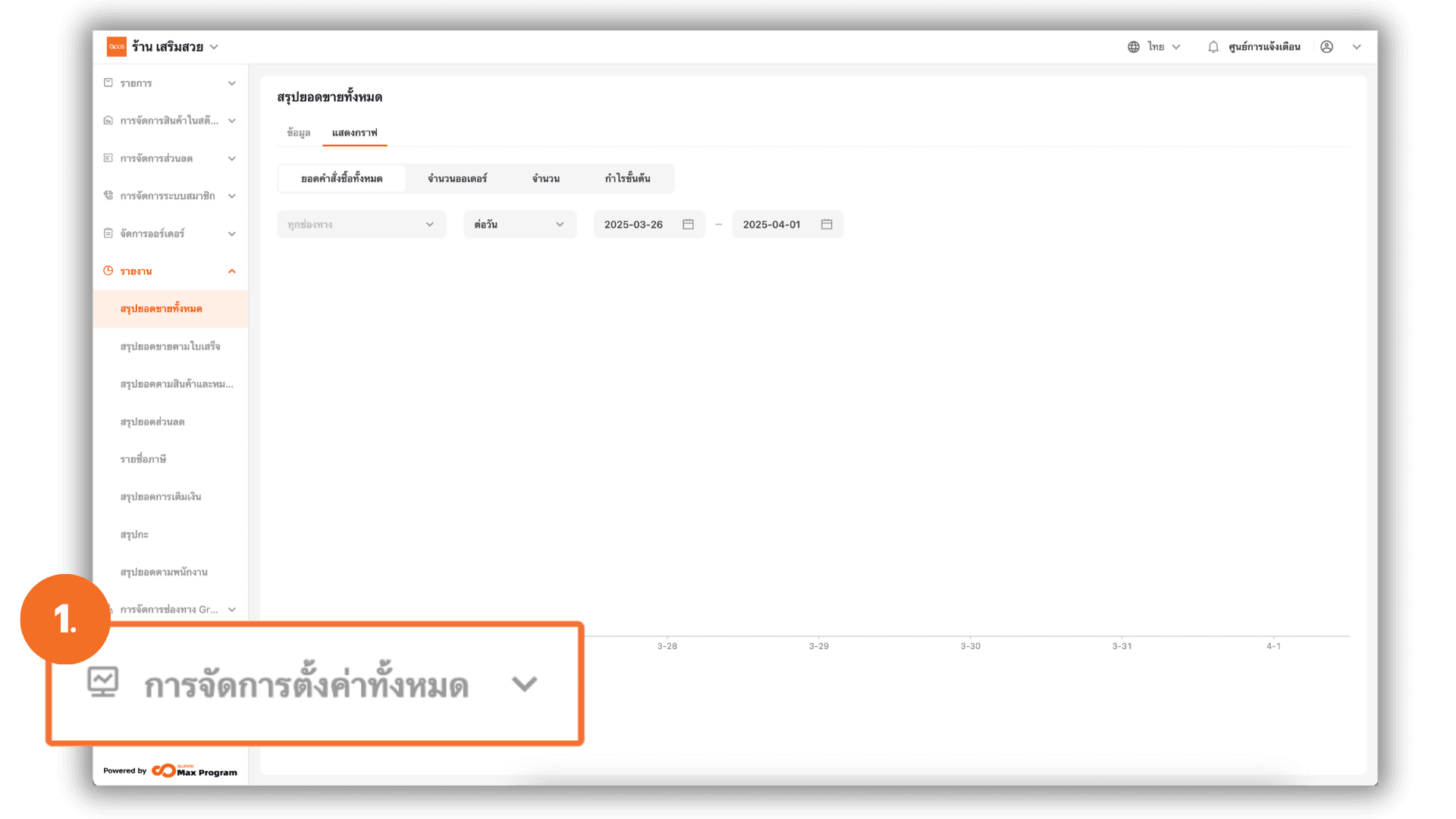
Task: Click the รายงาน clock icon in sidebar
Action: [108, 271]
